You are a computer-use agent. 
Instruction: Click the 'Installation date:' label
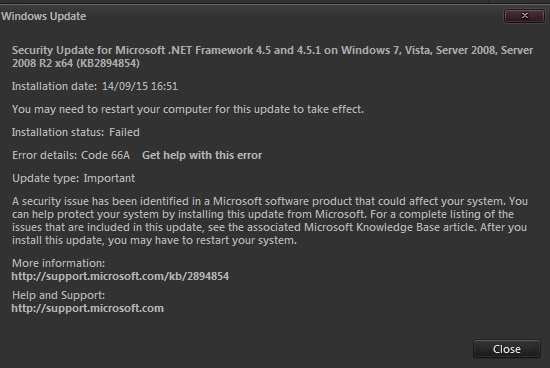54,86
